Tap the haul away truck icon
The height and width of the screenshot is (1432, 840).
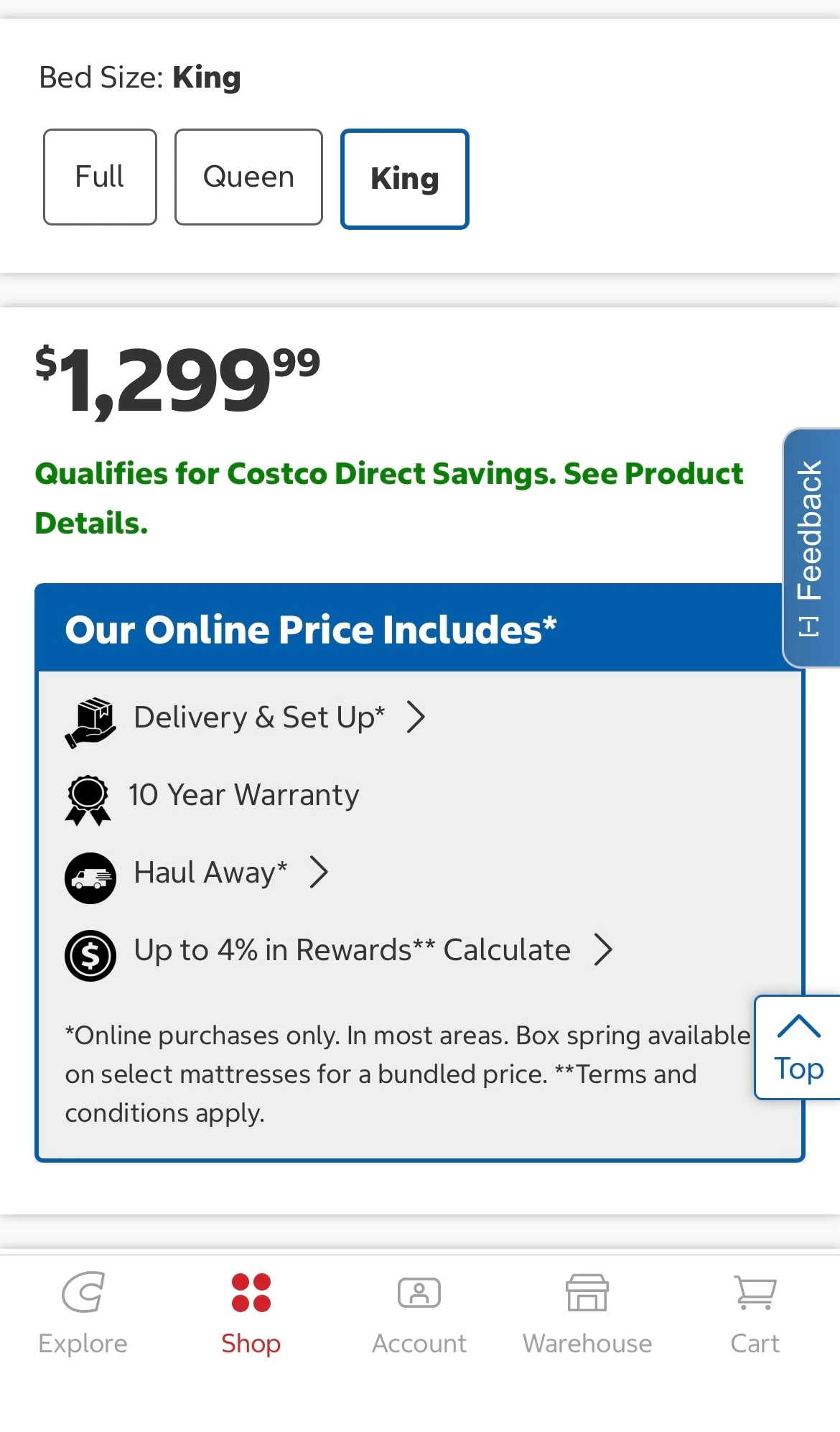pos(90,878)
